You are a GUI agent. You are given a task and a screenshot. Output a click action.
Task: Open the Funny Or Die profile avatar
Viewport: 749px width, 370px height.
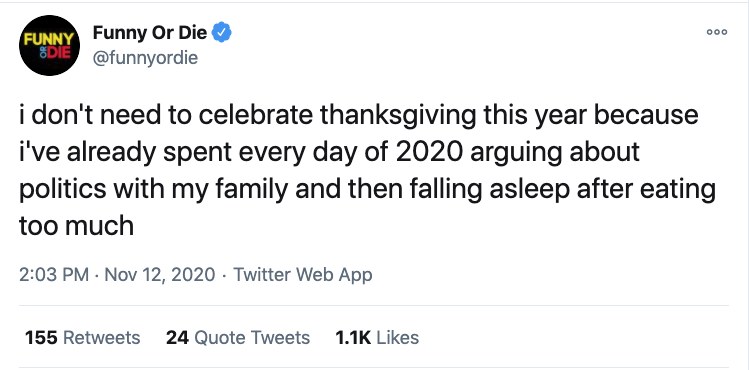(x=49, y=45)
